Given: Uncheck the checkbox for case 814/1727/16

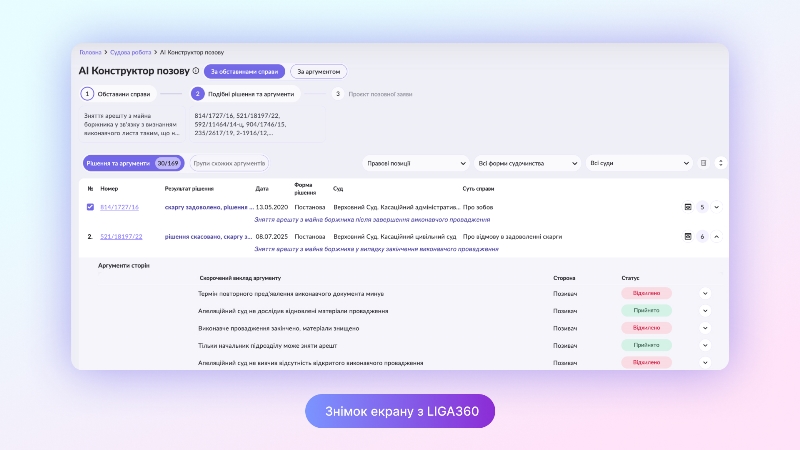Looking at the screenshot, I should [x=90, y=207].
